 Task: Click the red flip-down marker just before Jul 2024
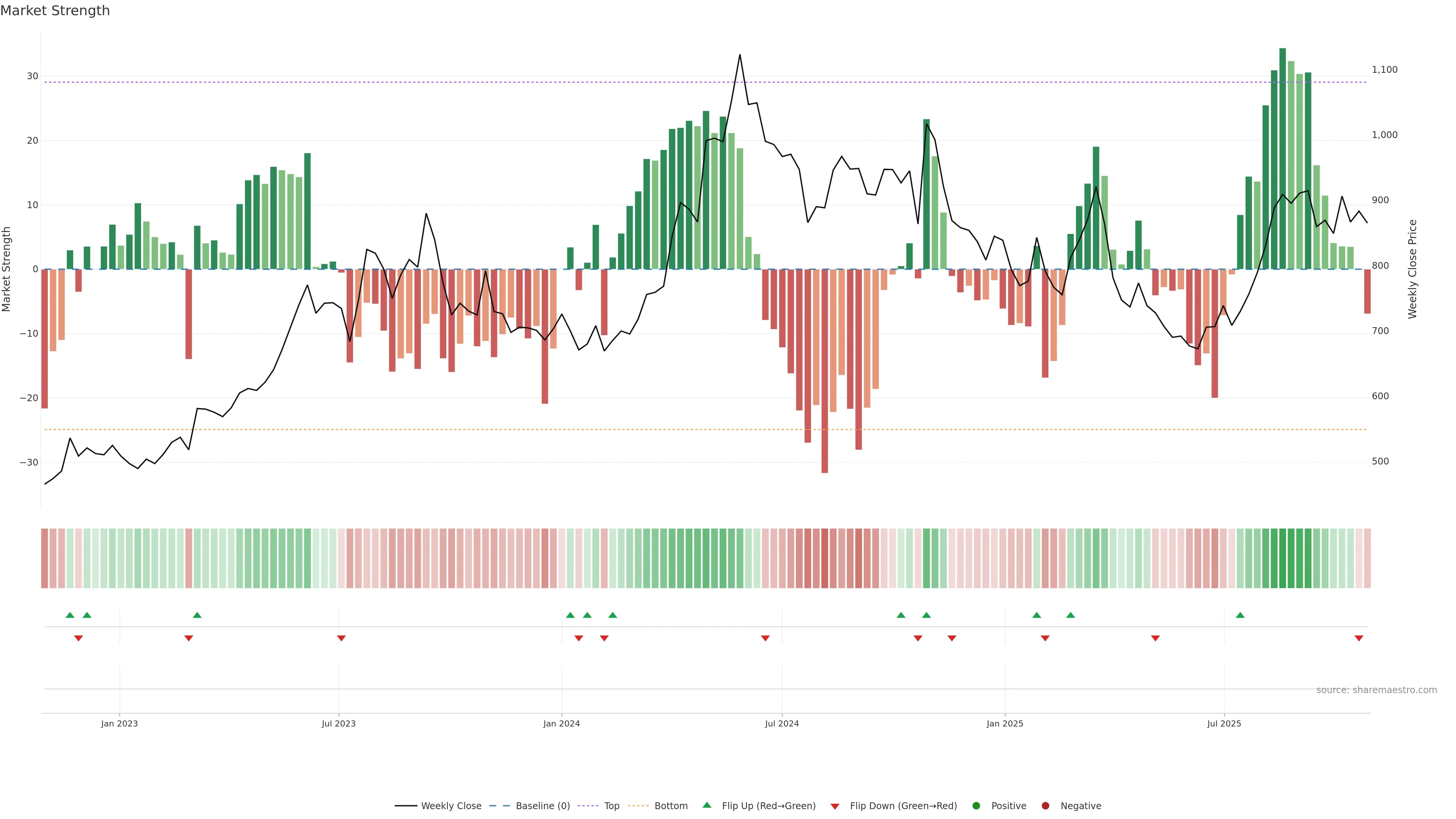[765, 638]
